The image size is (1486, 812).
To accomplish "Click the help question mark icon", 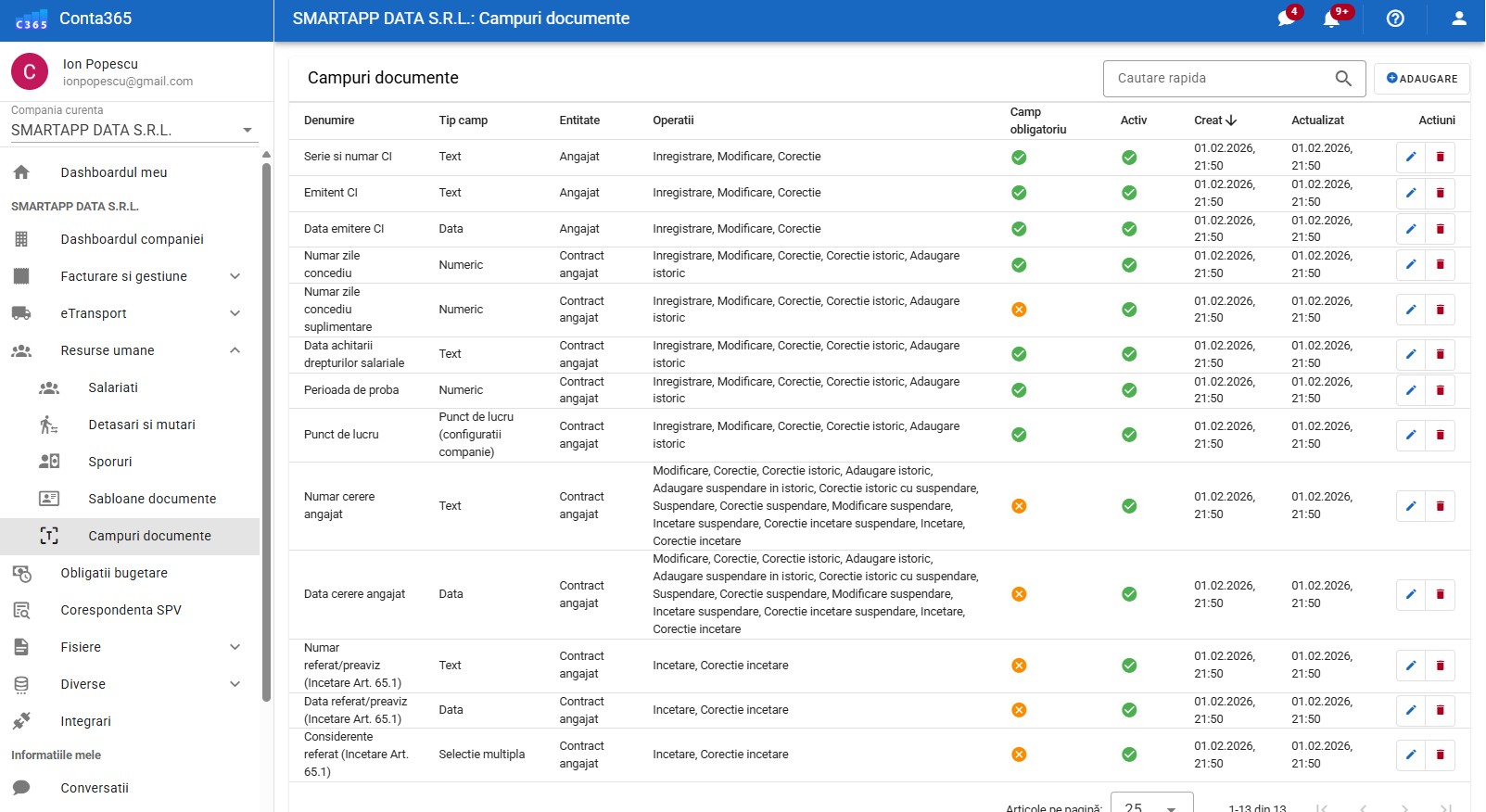I will [x=1395, y=19].
